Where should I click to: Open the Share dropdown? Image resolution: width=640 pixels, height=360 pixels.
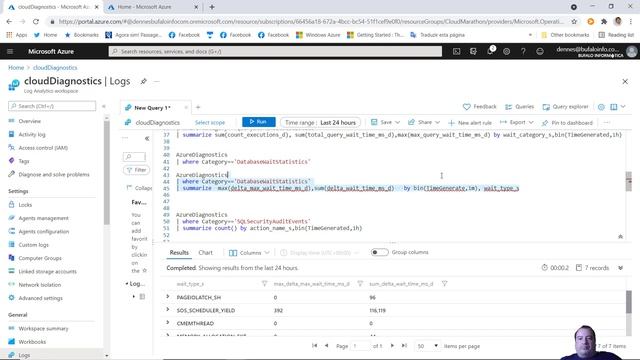tap(424, 122)
